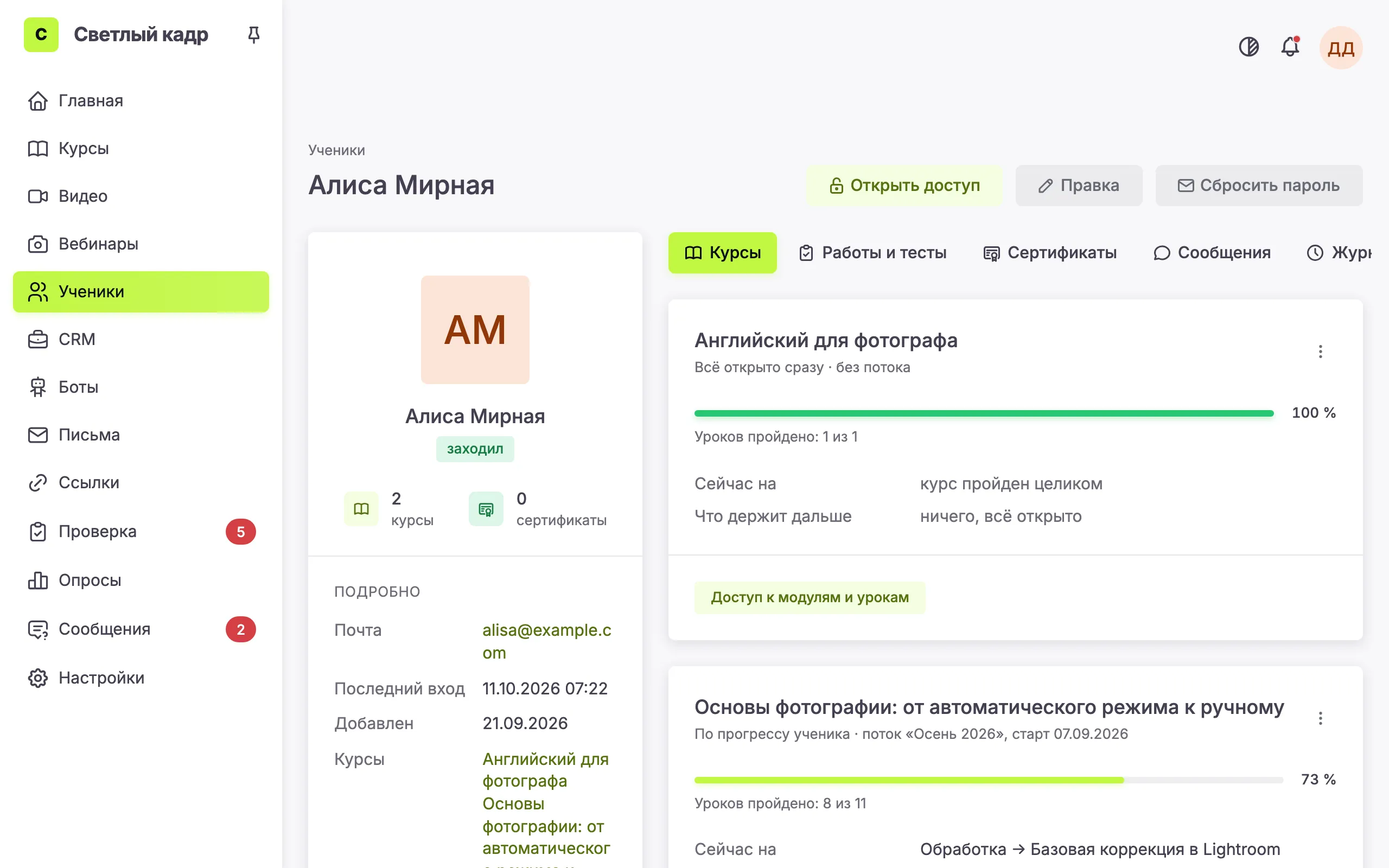
Task: Click the red badge 5 on Проверка
Action: [x=240, y=532]
